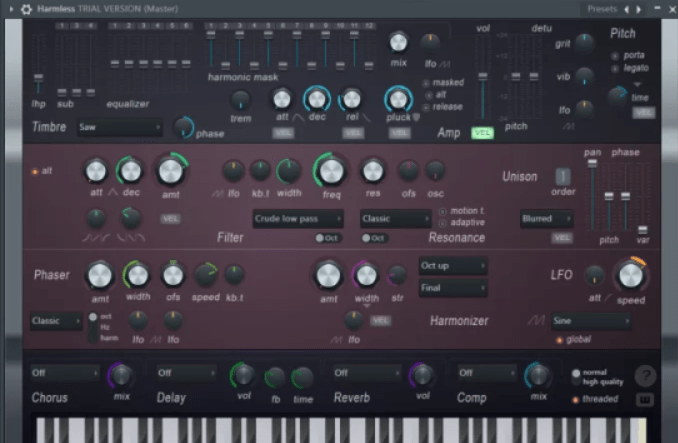The height and width of the screenshot is (443, 678).
Task: Open the Unison Blurred dropdown
Action: 547,219
